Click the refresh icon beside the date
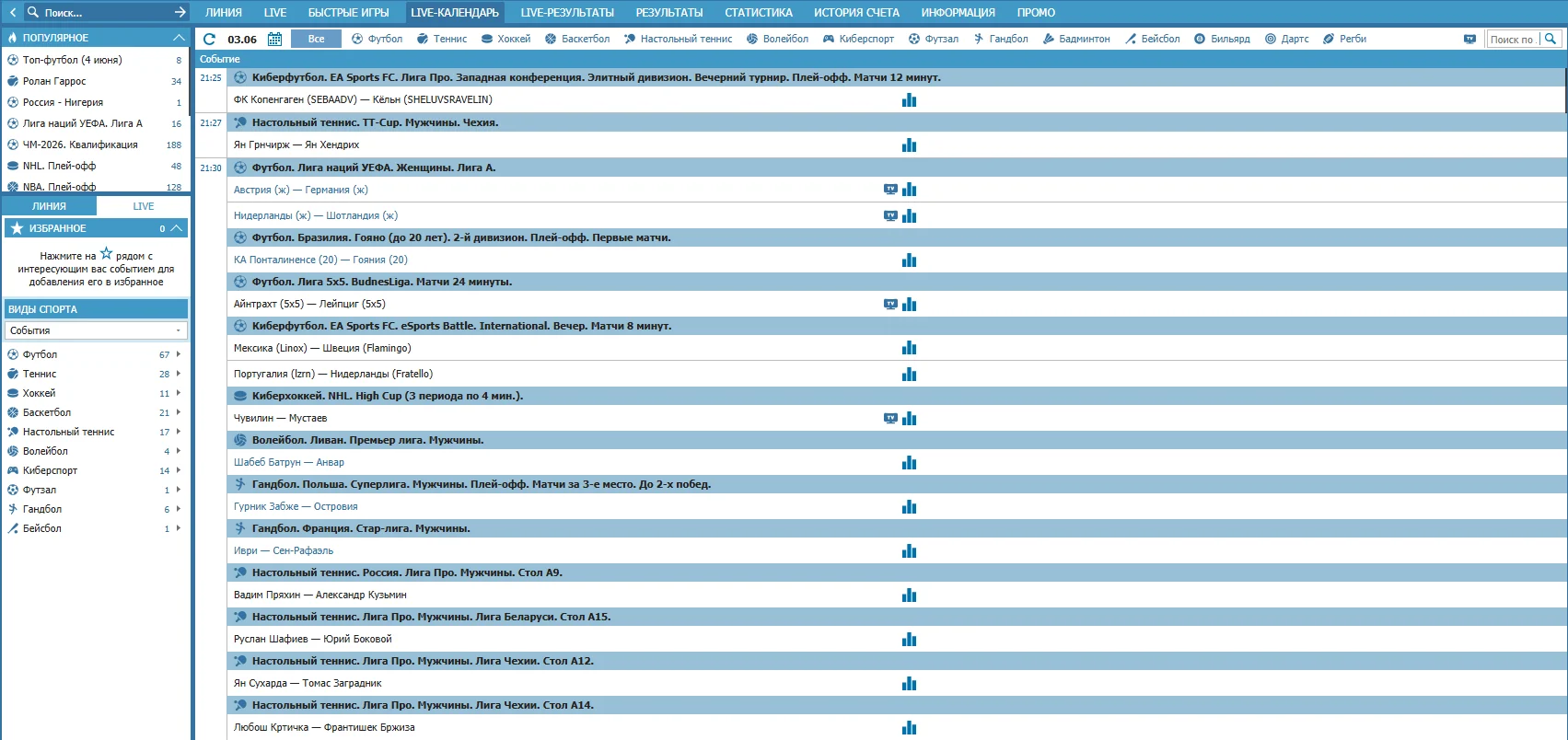 coord(209,39)
